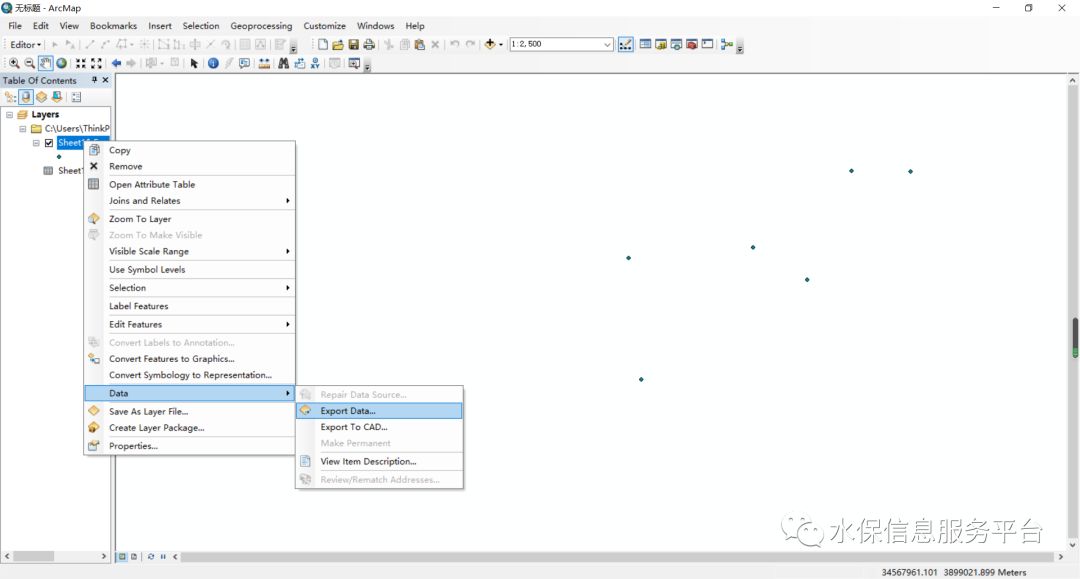Image resolution: width=1080 pixels, height=579 pixels.
Task: Click the Fixed Zoom Out icon
Action: click(x=96, y=63)
